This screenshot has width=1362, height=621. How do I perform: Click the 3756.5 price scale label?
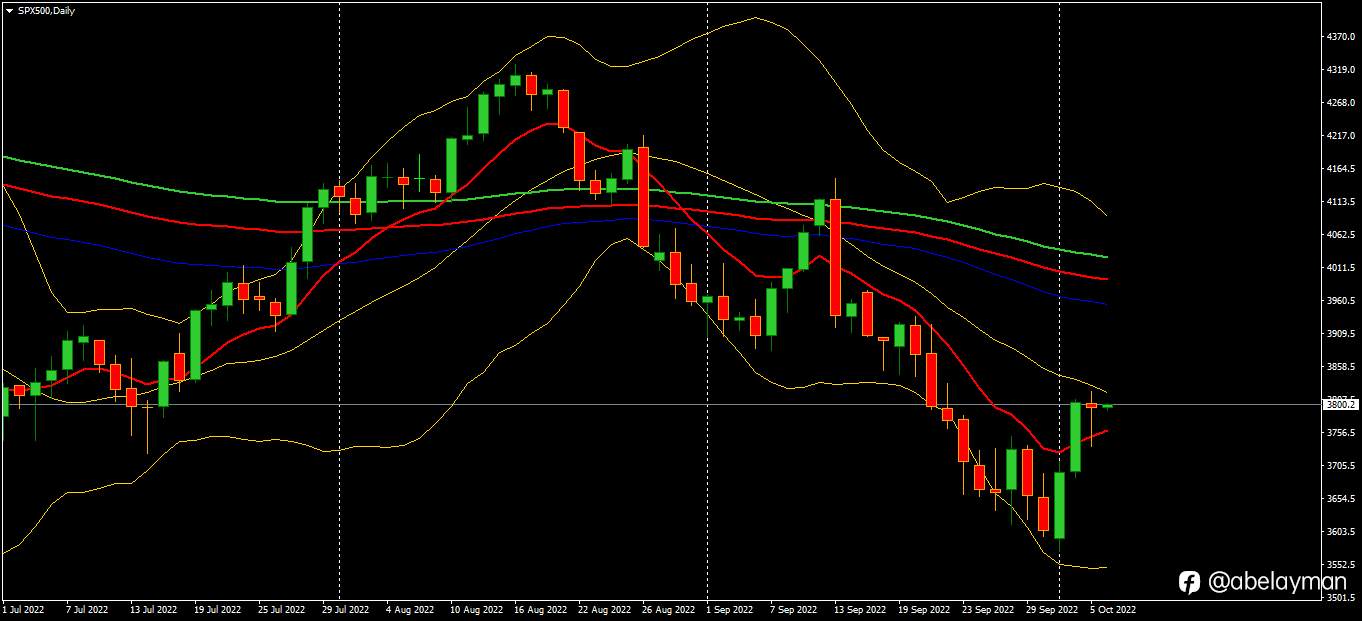click(x=1340, y=433)
